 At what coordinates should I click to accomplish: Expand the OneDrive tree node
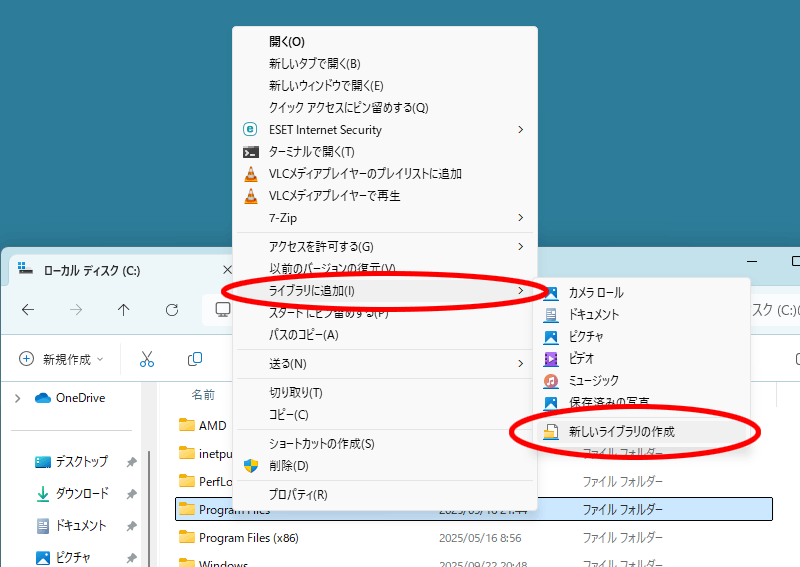tap(17, 398)
